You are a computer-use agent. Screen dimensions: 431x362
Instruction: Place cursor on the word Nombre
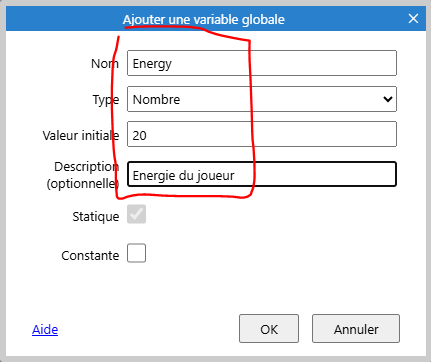pyautogui.click(x=156, y=99)
